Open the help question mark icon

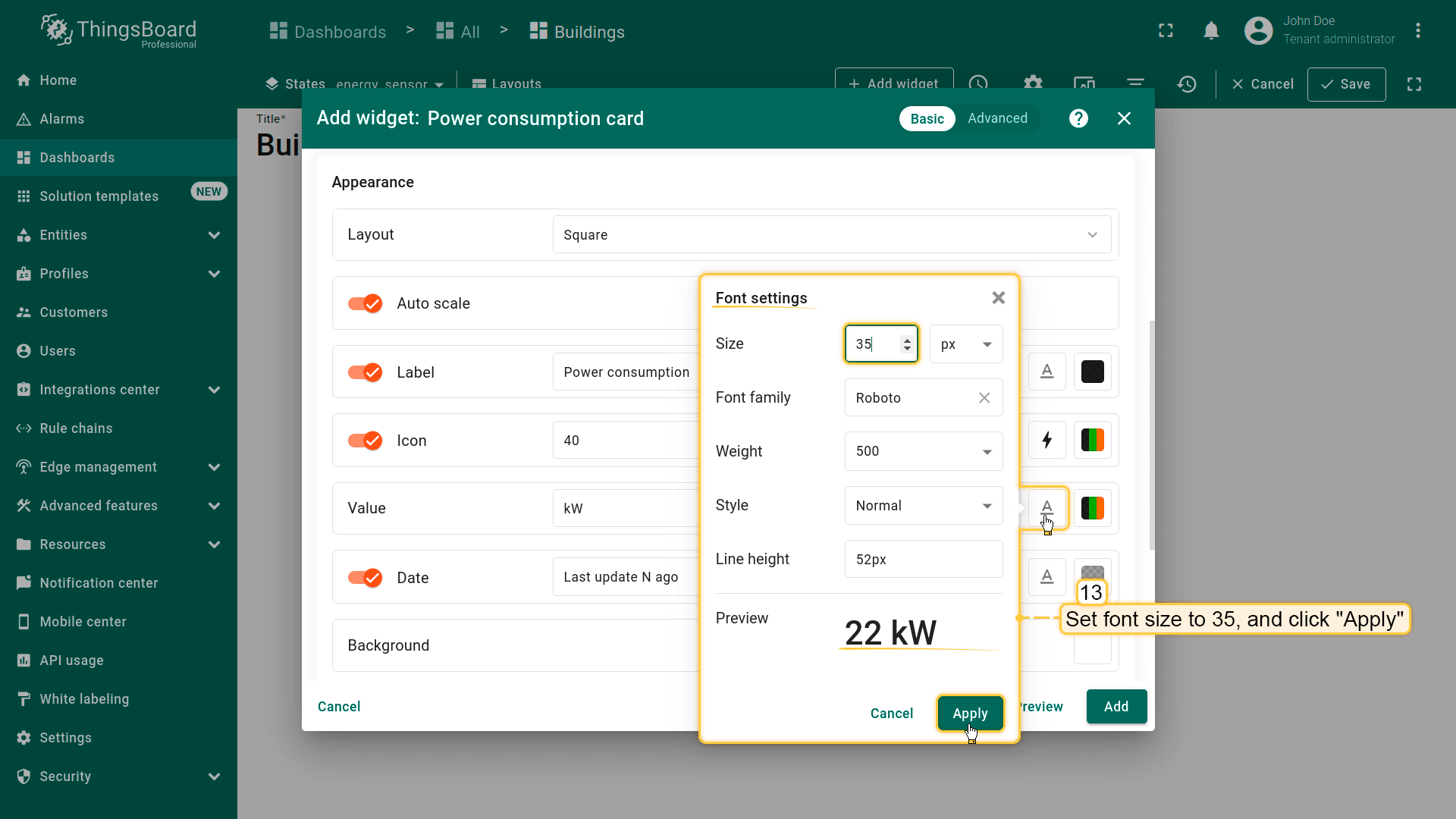[1078, 118]
